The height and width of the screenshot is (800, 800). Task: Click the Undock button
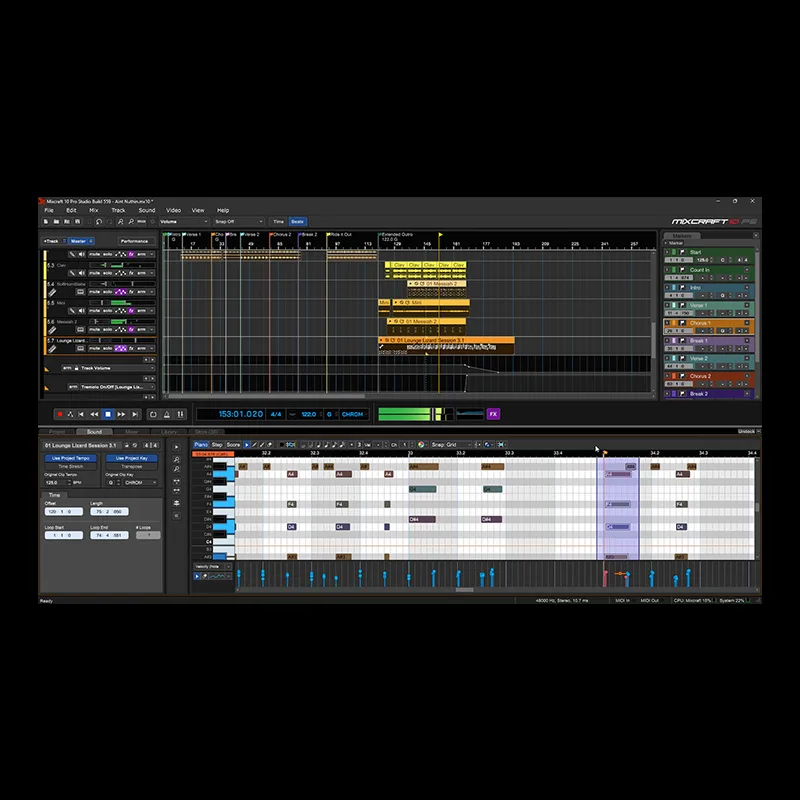[746, 431]
